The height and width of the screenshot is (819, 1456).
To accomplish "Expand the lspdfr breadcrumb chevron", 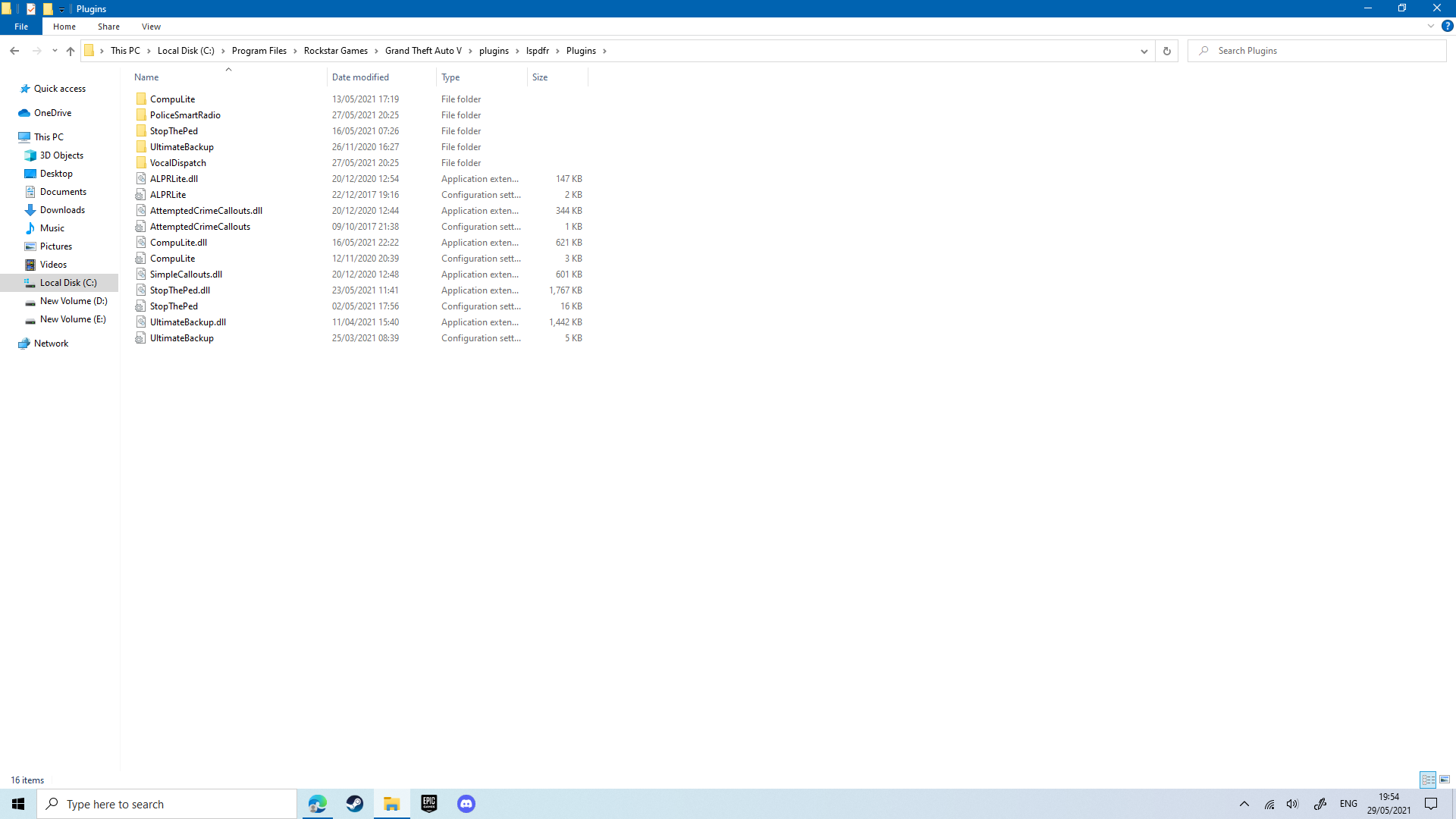I will click(x=557, y=51).
